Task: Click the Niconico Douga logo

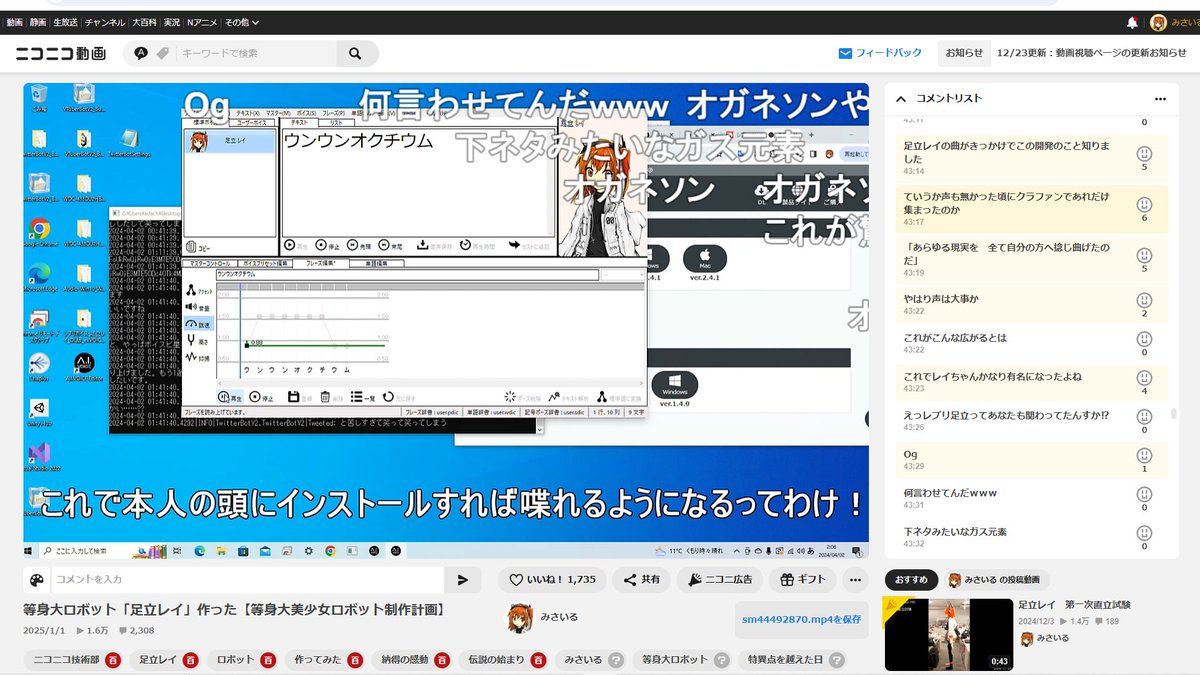Action: pyautogui.click(x=61, y=53)
